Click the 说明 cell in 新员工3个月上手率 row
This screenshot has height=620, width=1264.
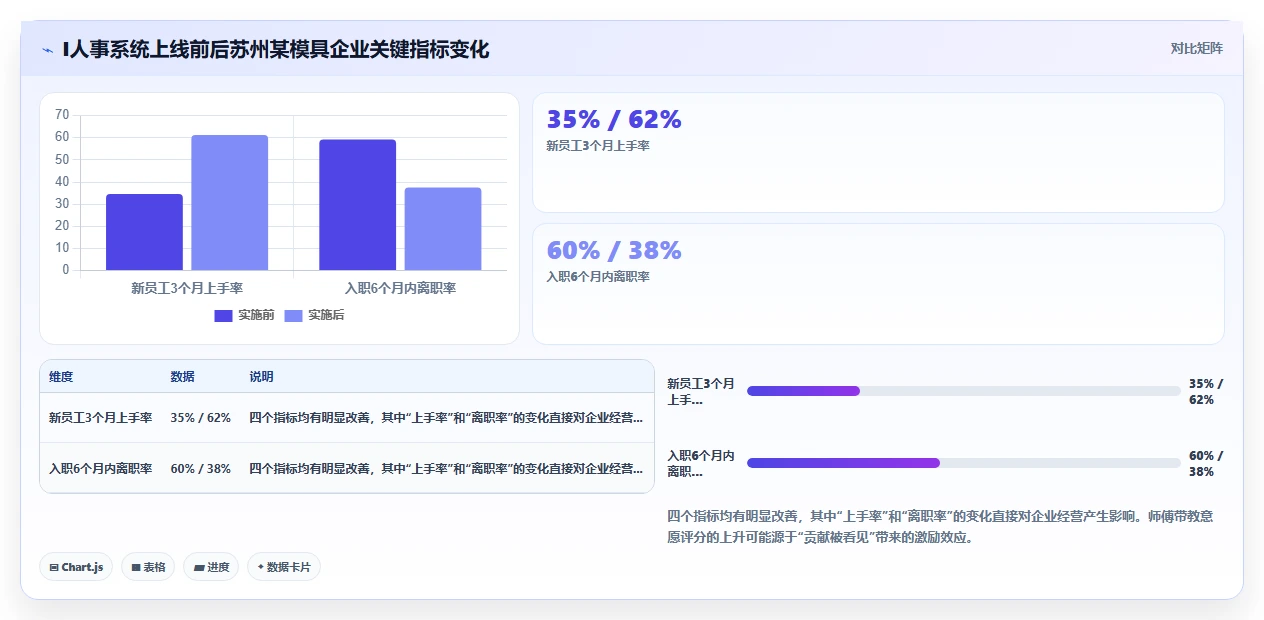pos(446,418)
